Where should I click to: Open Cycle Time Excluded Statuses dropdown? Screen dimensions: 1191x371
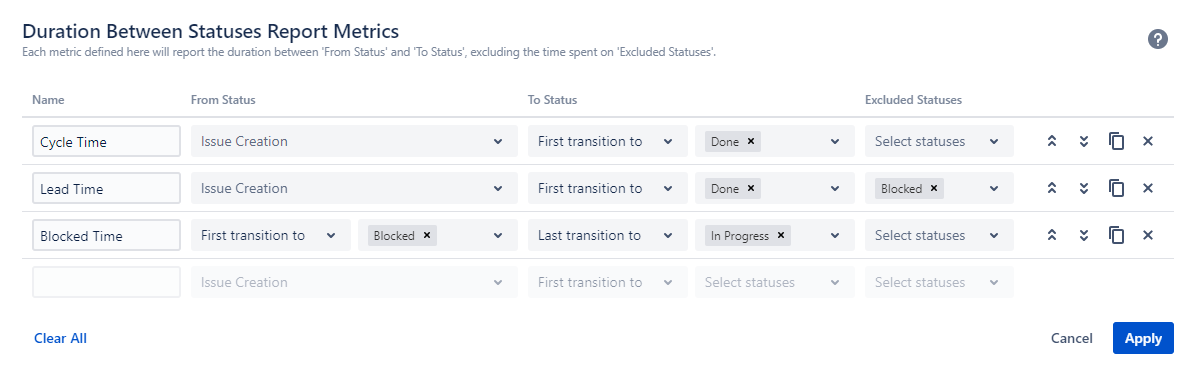[x=939, y=141]
